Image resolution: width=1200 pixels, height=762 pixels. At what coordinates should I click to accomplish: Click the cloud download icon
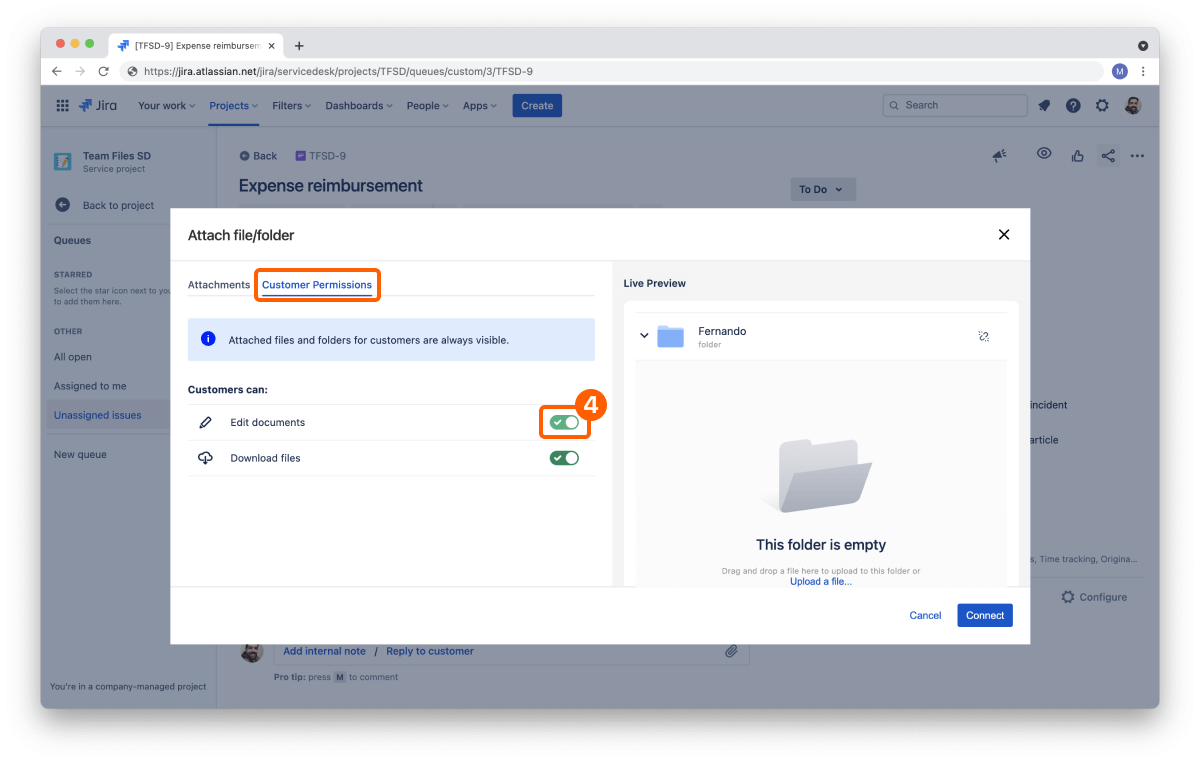(x=205, y=458)
